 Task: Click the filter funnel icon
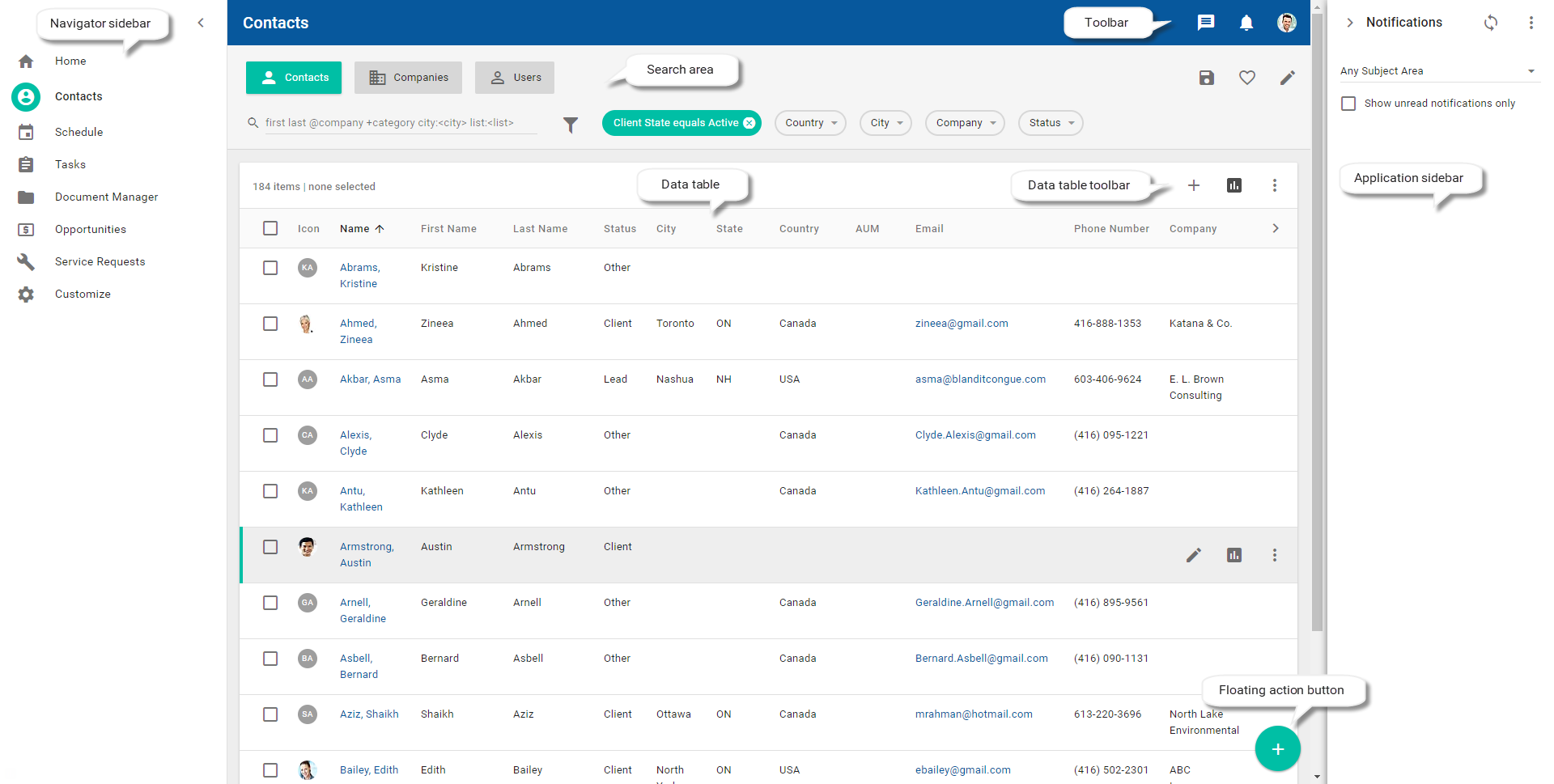[571, 124]
